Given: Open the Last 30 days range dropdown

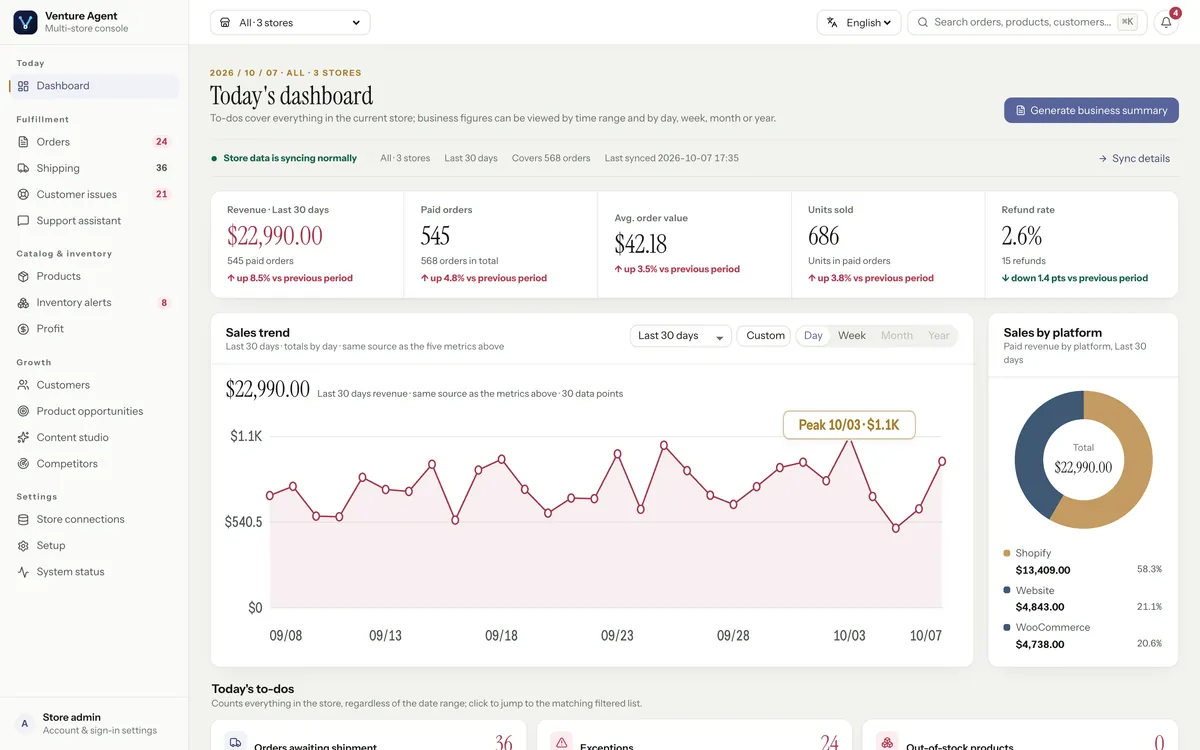Looking at the screenshot, I should click(x=681, y=336).
